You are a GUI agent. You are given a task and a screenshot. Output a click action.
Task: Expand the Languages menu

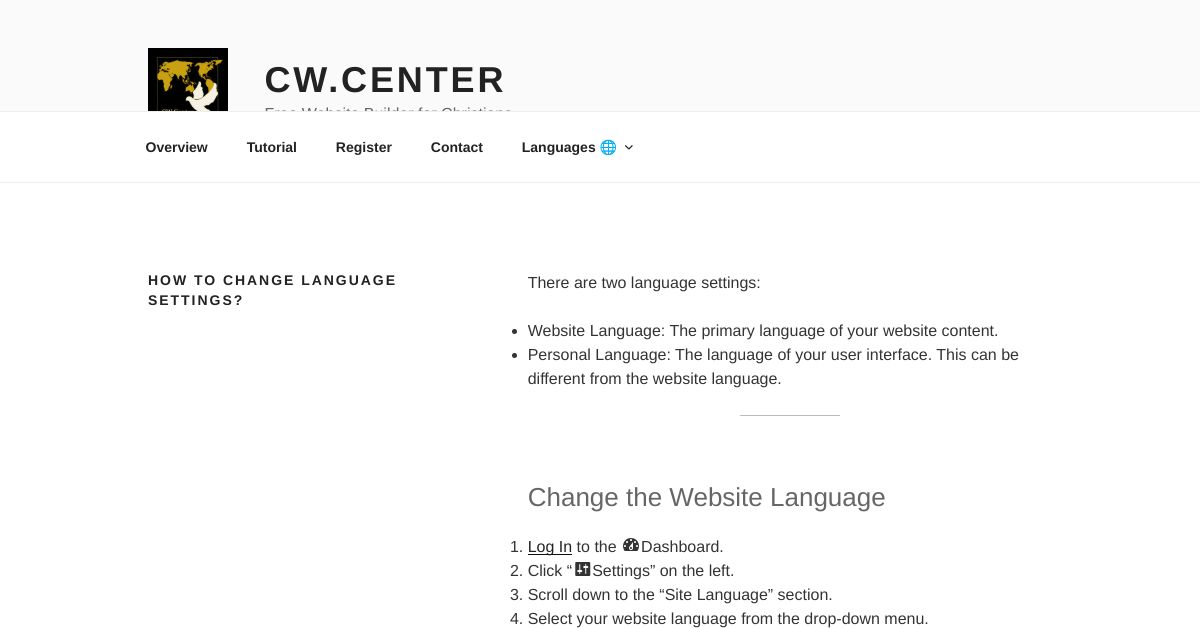click(x=577, y=147)
